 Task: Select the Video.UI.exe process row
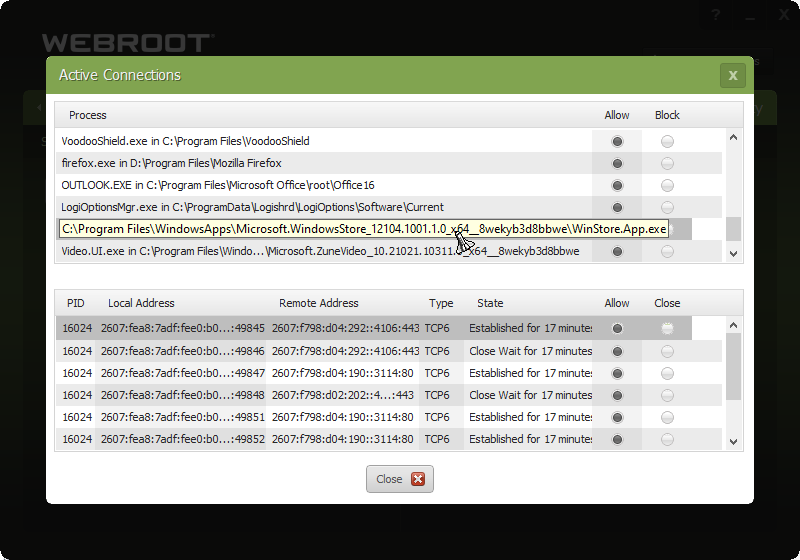[x=389, y=251]
